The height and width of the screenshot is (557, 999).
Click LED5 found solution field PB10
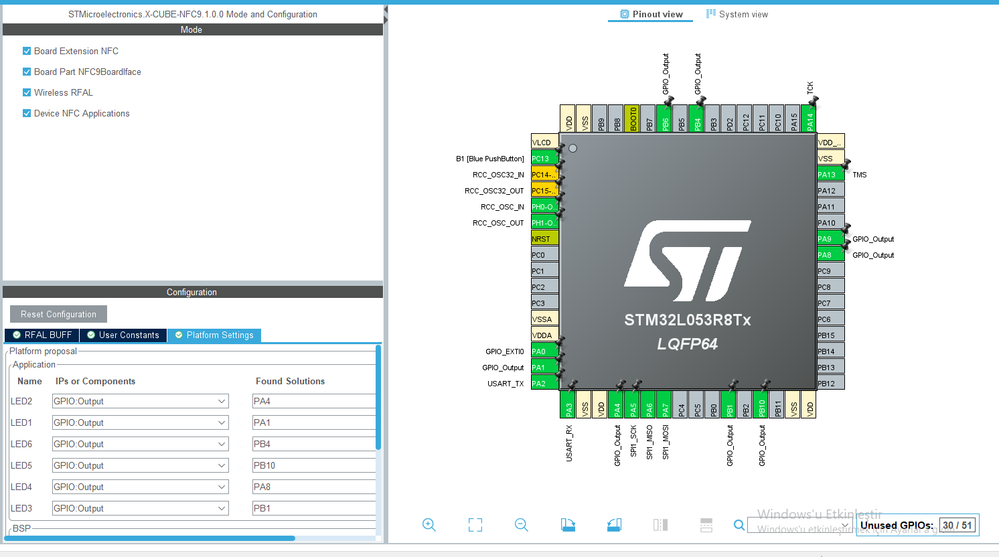pos(313,466)
